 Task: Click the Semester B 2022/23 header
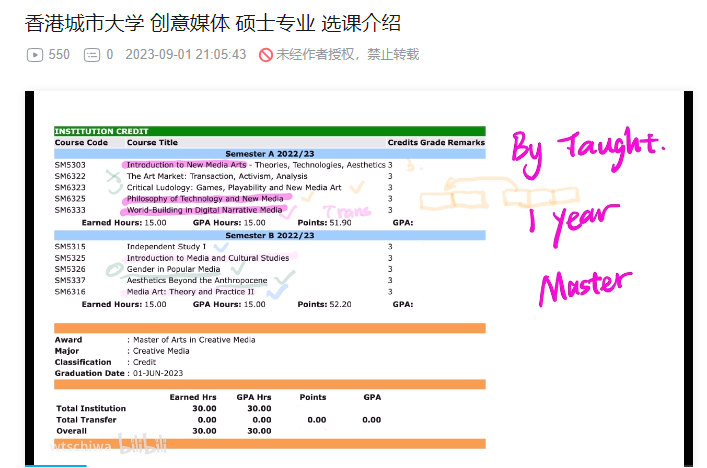269,235
